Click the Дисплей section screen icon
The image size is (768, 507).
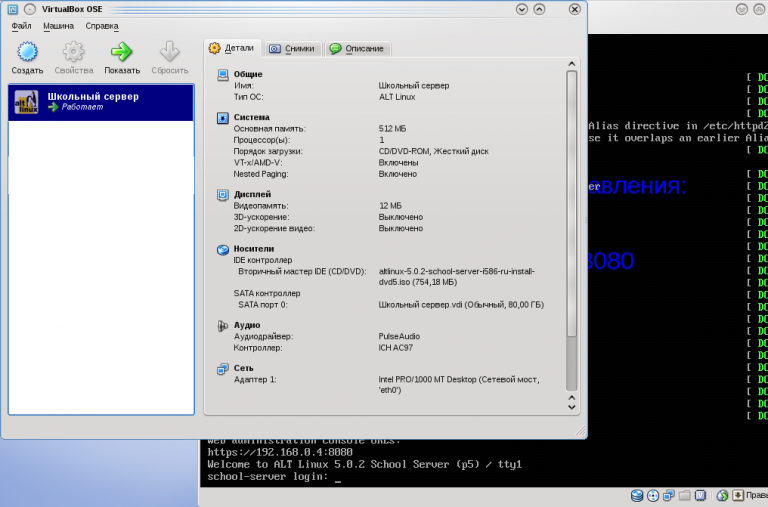click(x=223, y=194)
